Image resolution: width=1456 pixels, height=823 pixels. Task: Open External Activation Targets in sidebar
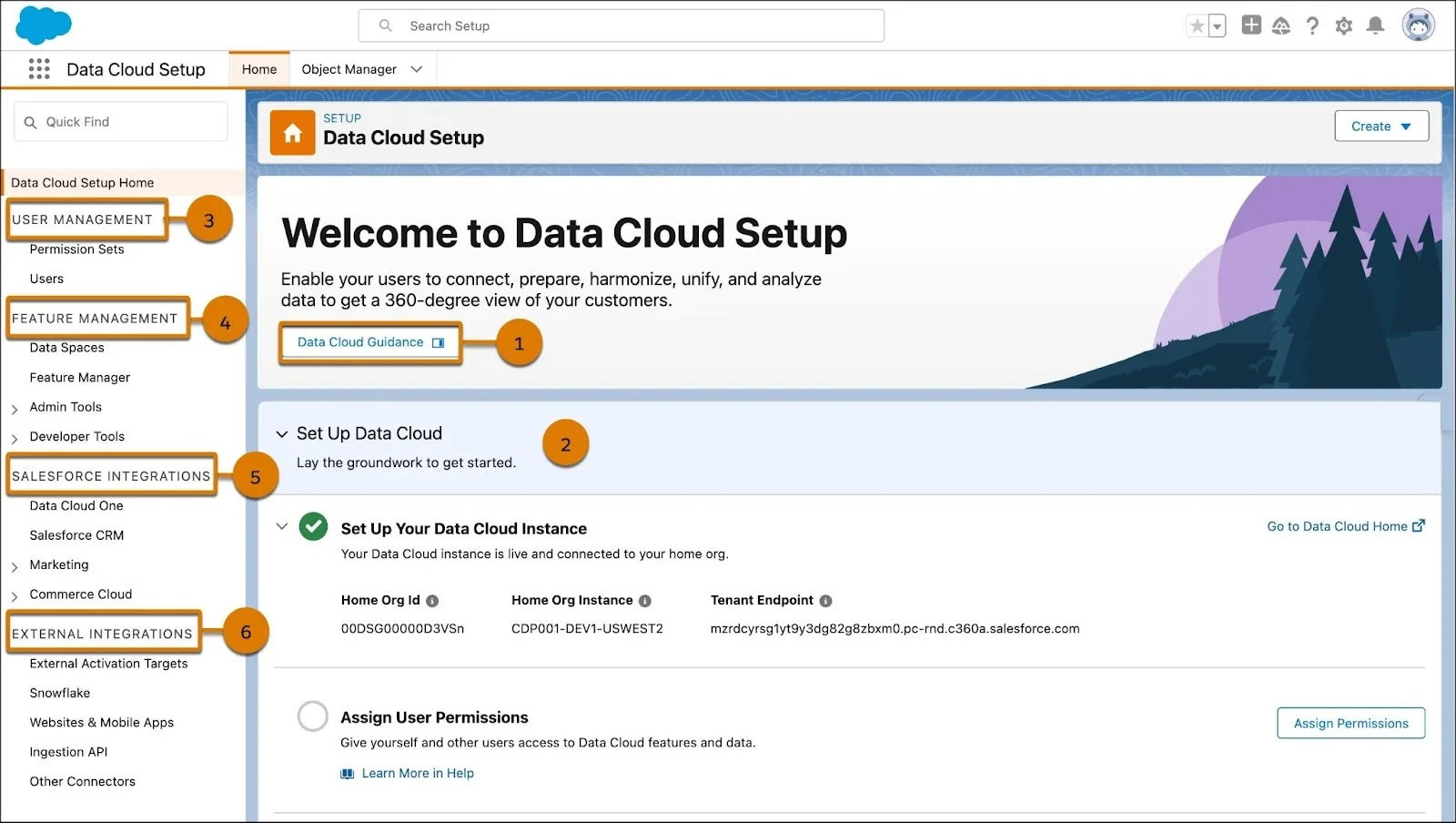coord(108,664)
